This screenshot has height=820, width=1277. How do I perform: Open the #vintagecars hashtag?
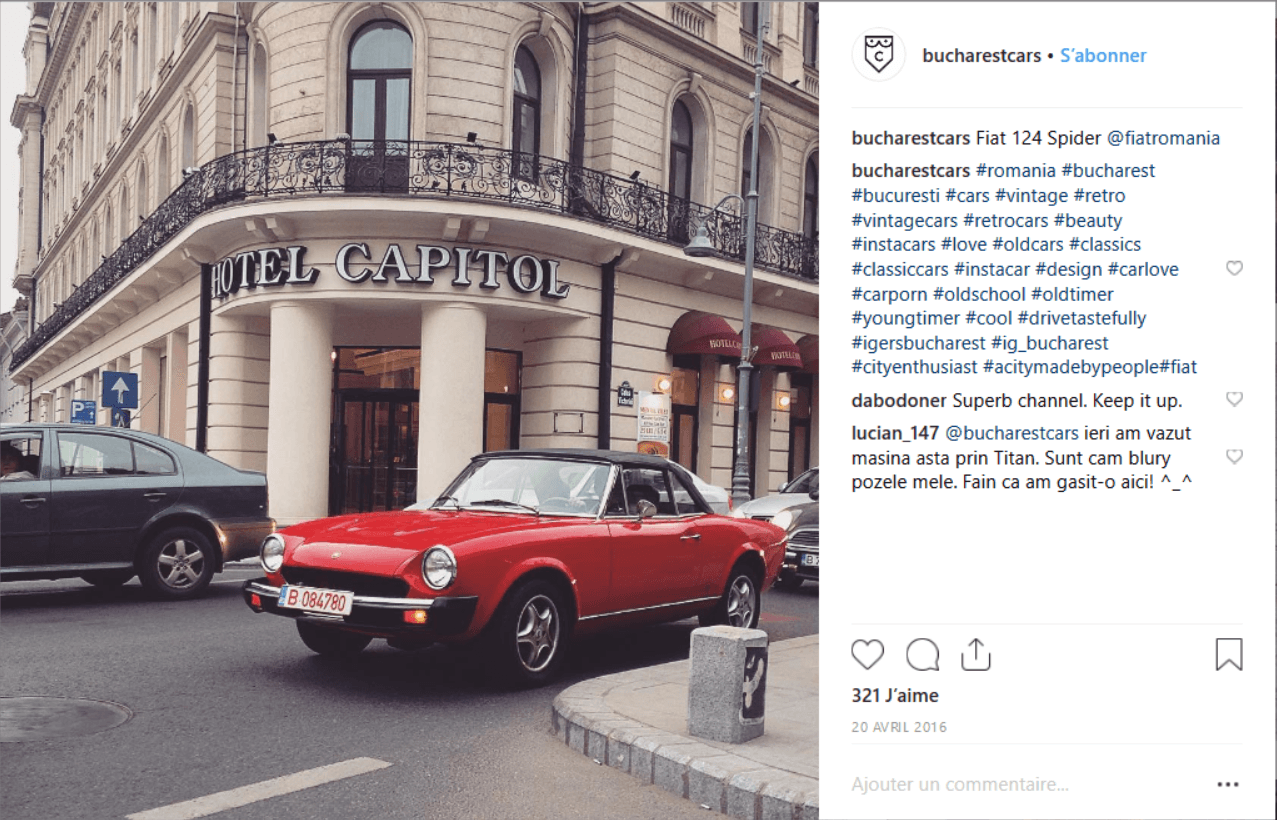pyautogui.click(x=904, y=220)
